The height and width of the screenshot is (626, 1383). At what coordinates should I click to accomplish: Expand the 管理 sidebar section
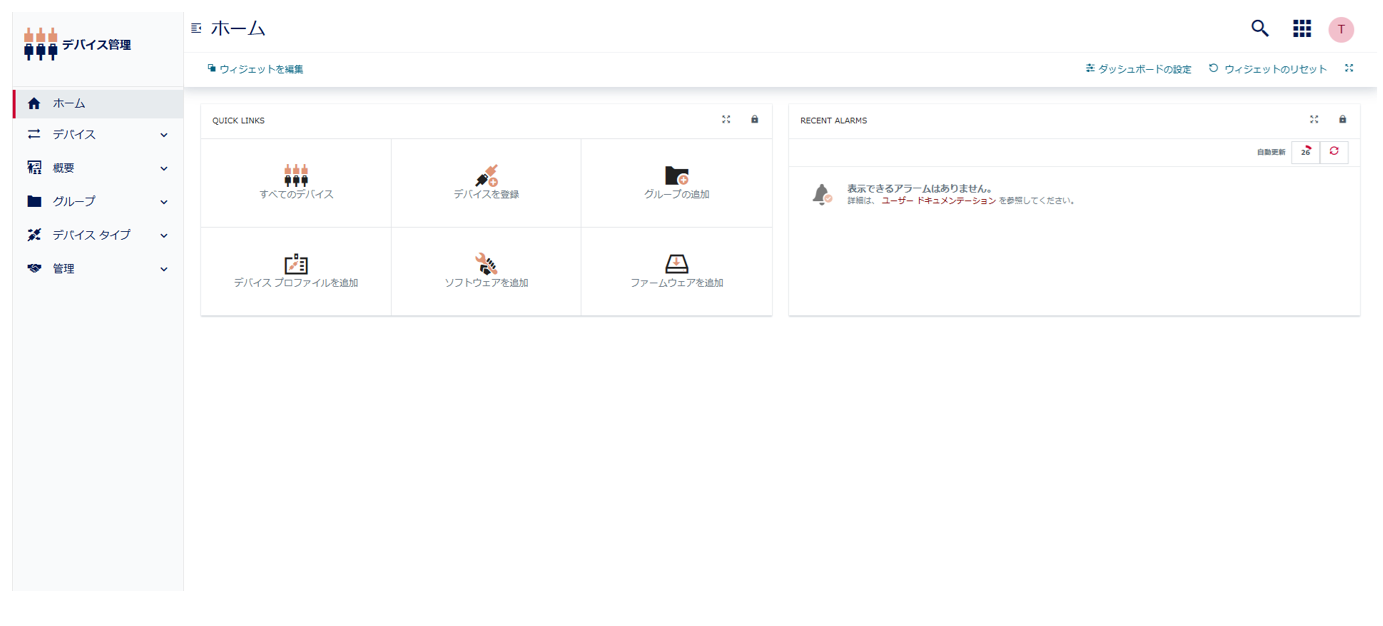pos(98,269)
